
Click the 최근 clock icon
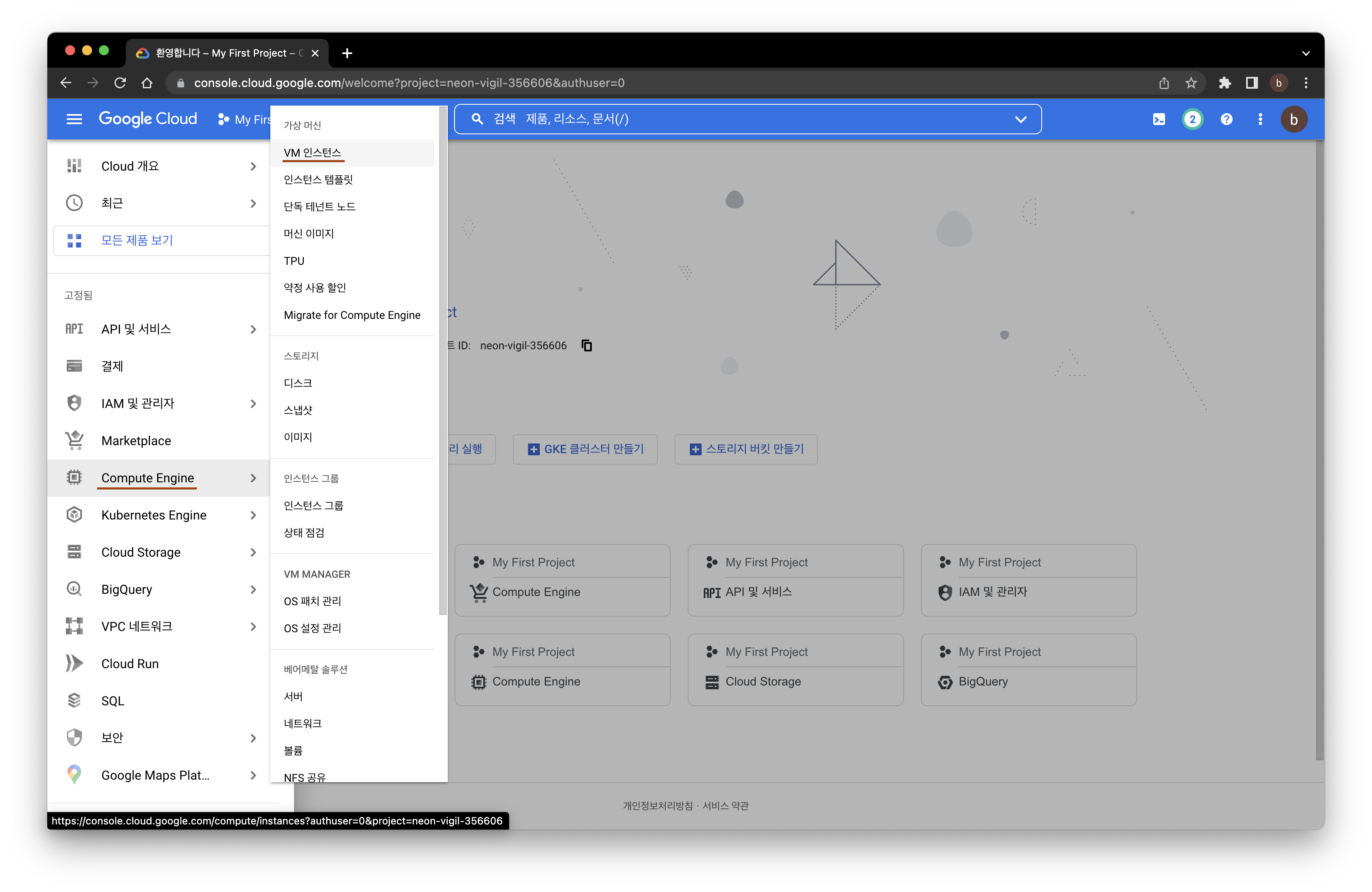click(74, 203)
